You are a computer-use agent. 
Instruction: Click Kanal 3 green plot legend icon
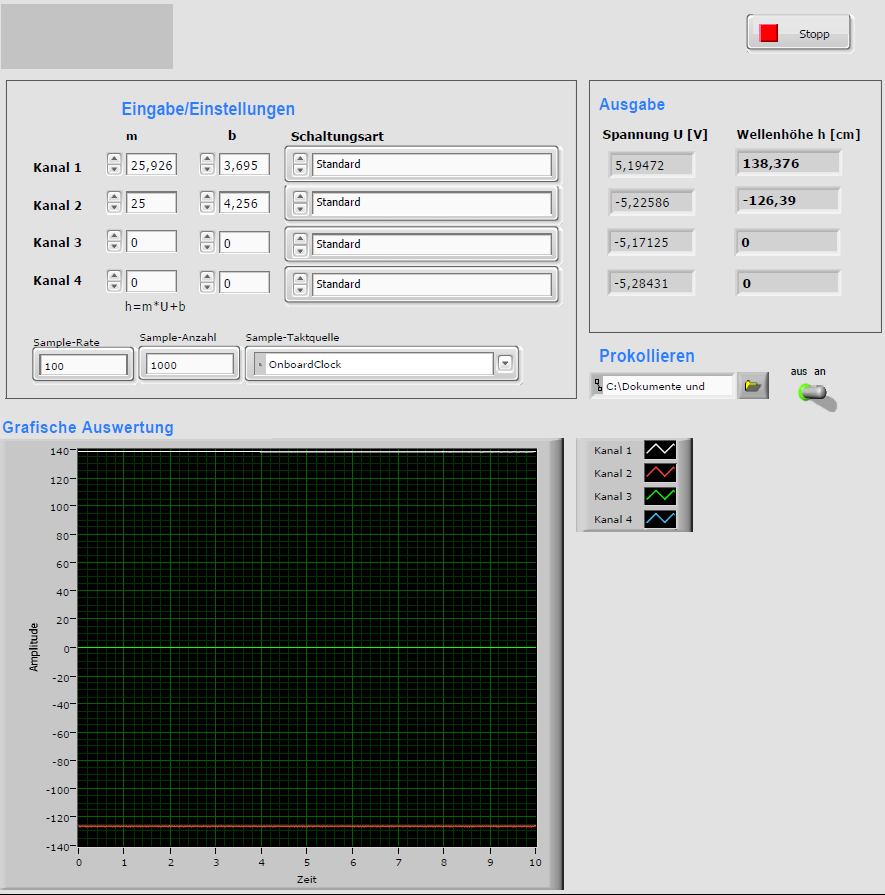660,496
